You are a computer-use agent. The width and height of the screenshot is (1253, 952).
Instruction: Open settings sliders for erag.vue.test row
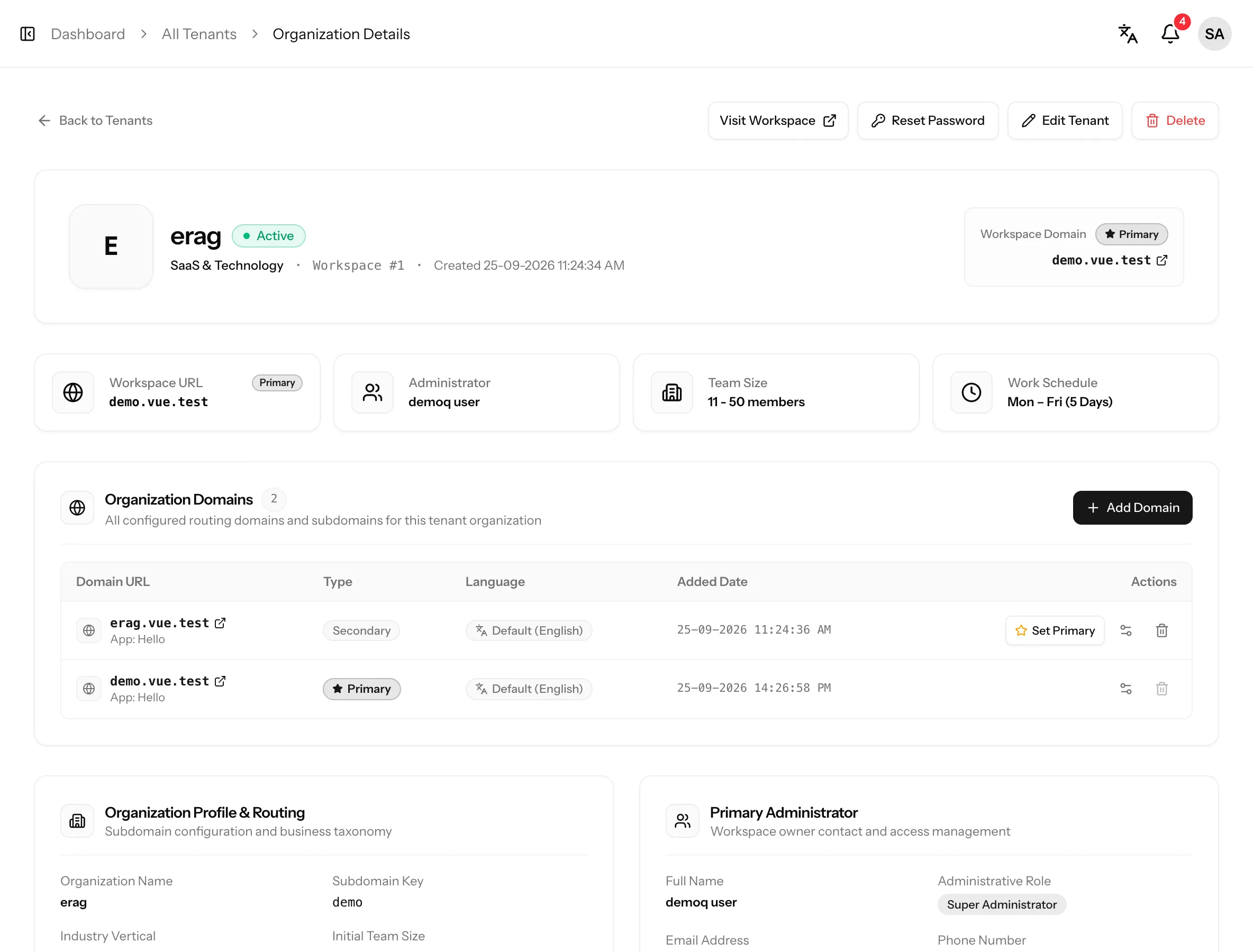(1125, 630)
